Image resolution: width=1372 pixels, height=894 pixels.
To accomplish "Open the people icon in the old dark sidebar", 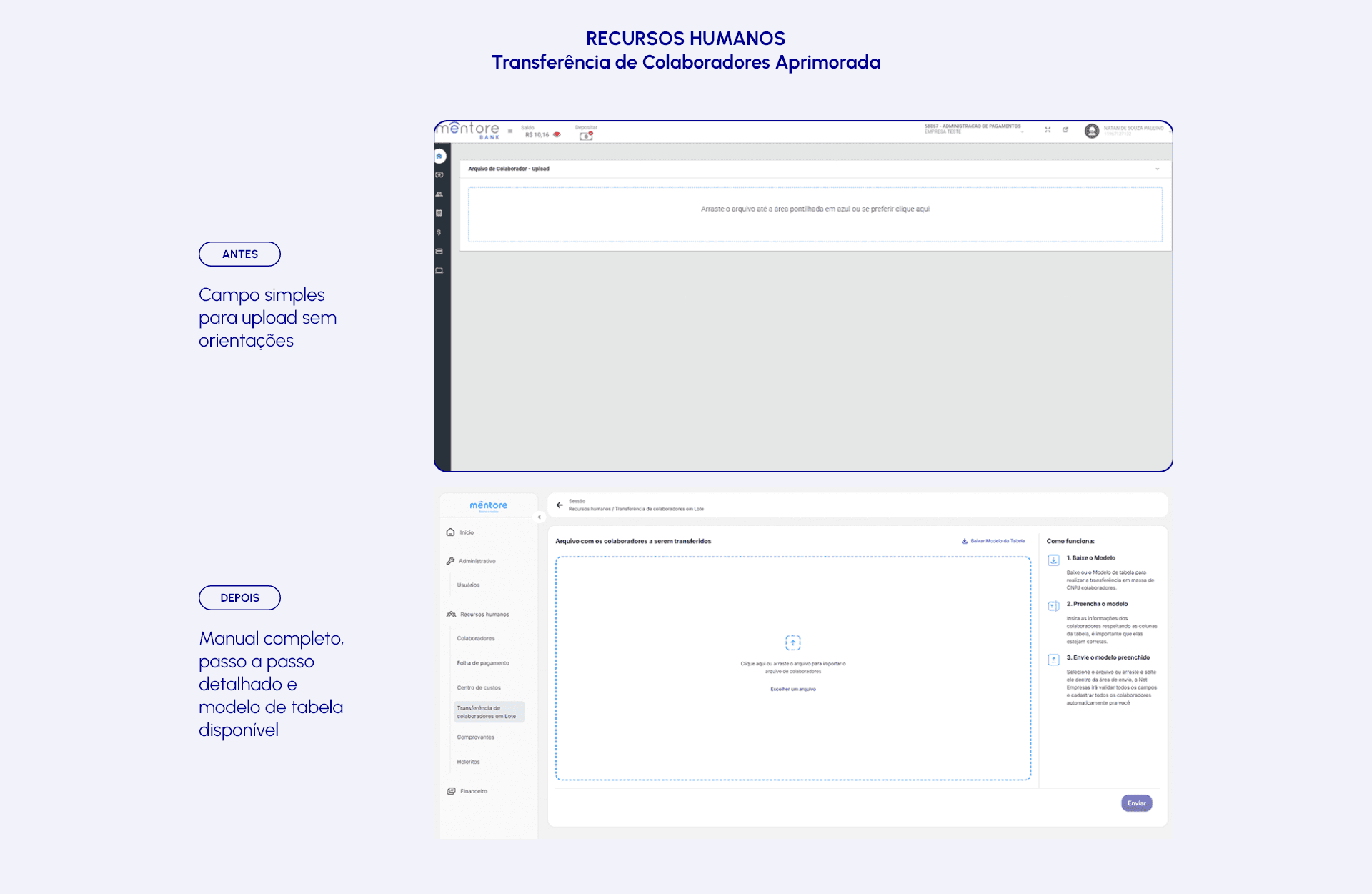I will [439, 194].
